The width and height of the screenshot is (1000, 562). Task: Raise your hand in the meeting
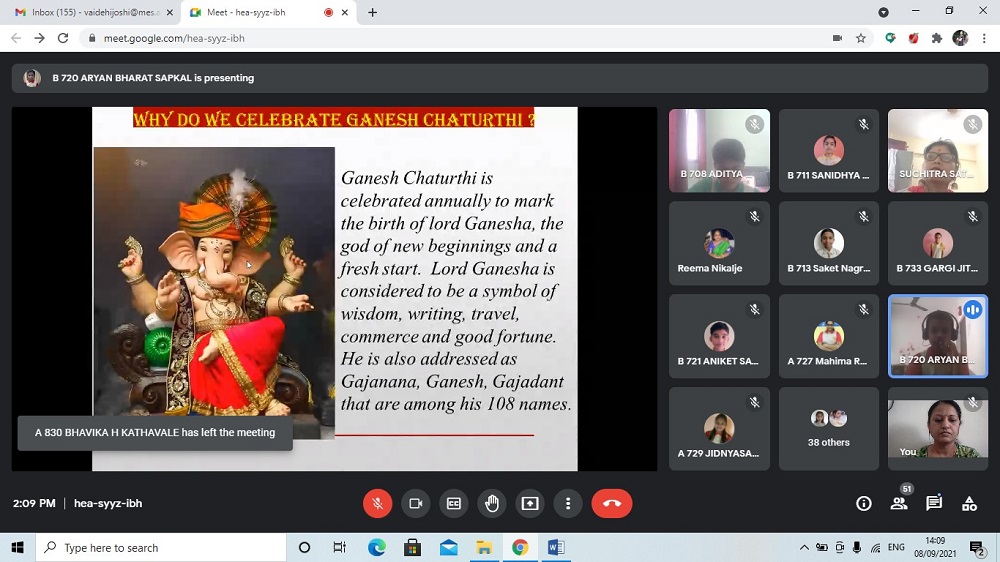[x=492, y=504]
